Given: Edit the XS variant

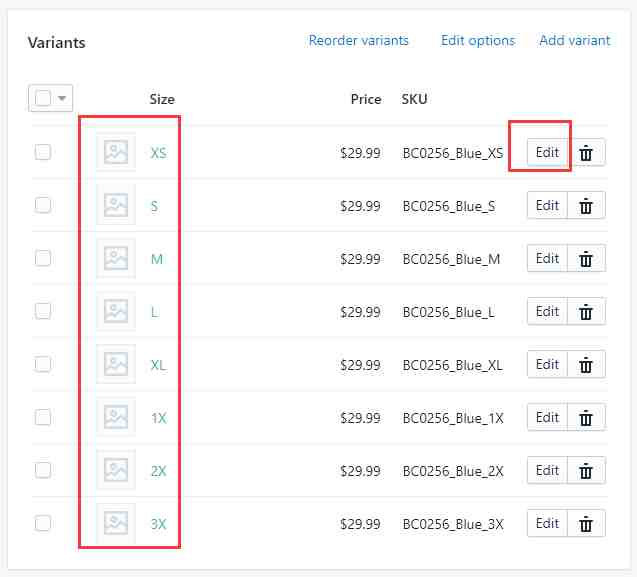Looking at the screenshot, I should (547, 153).
